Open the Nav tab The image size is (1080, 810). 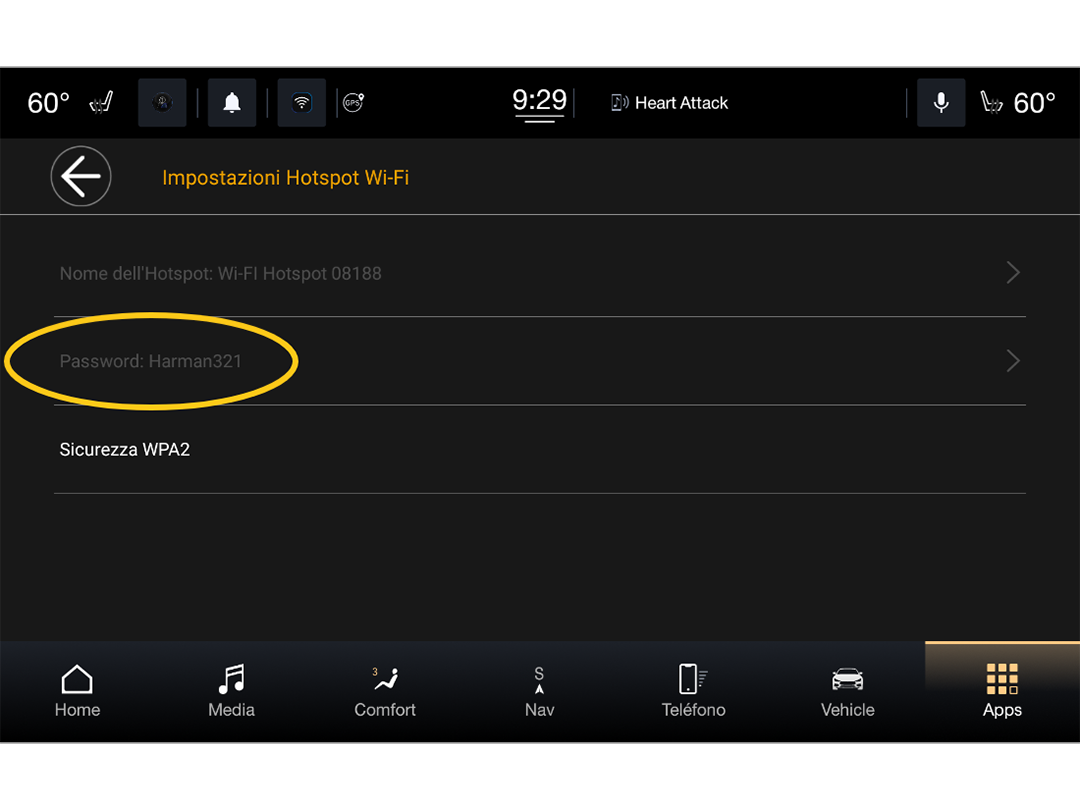click(539, 692)
